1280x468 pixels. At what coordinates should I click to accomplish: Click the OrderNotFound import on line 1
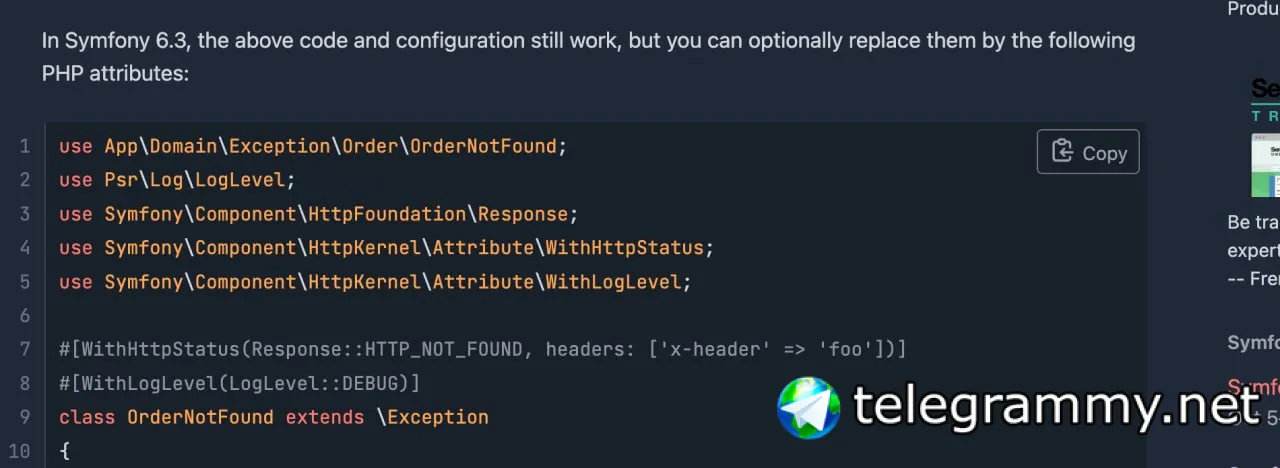(x=483, y=146)
